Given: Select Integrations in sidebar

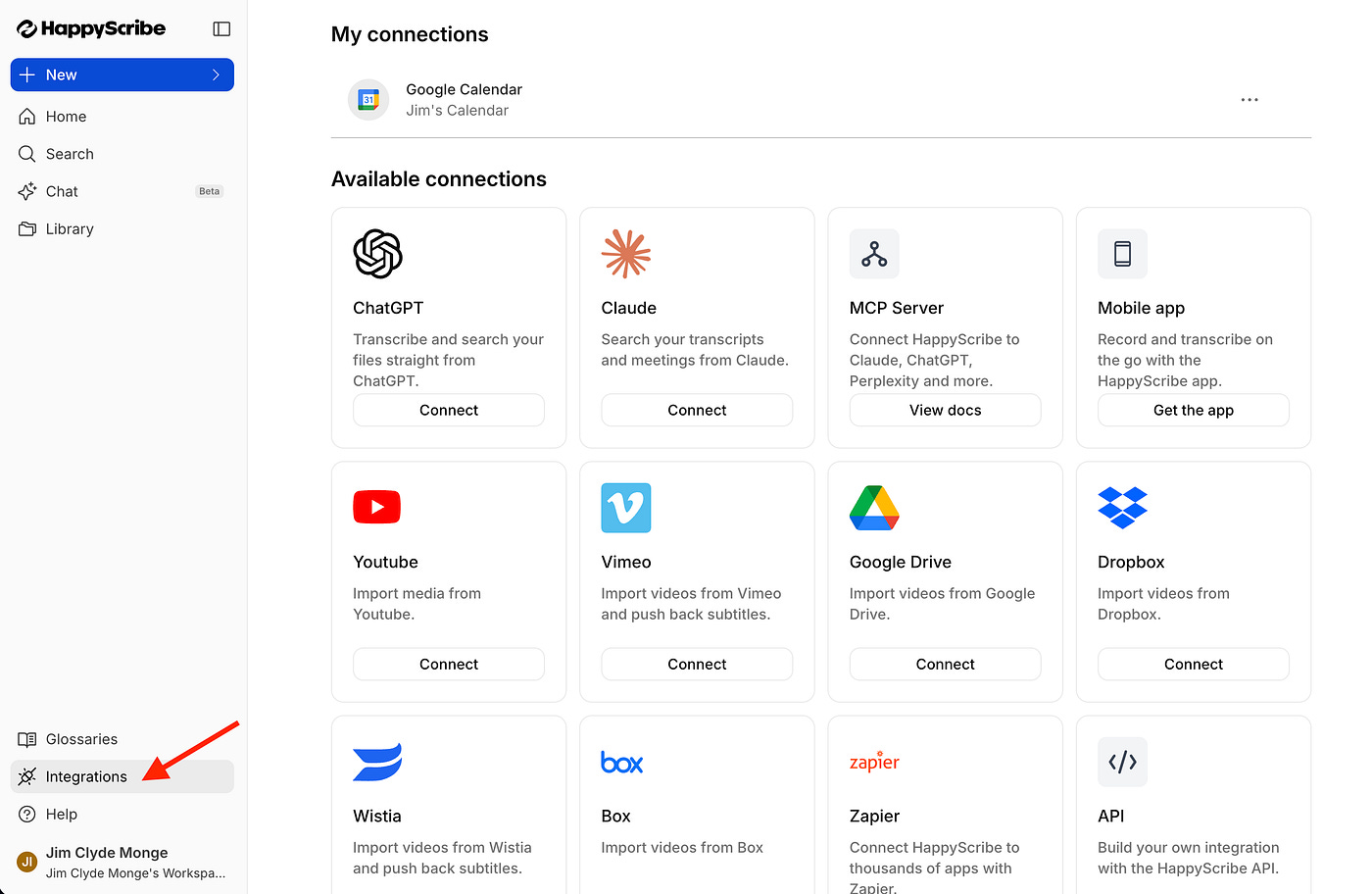Looking at the screenshot, I should click(122, 776).
